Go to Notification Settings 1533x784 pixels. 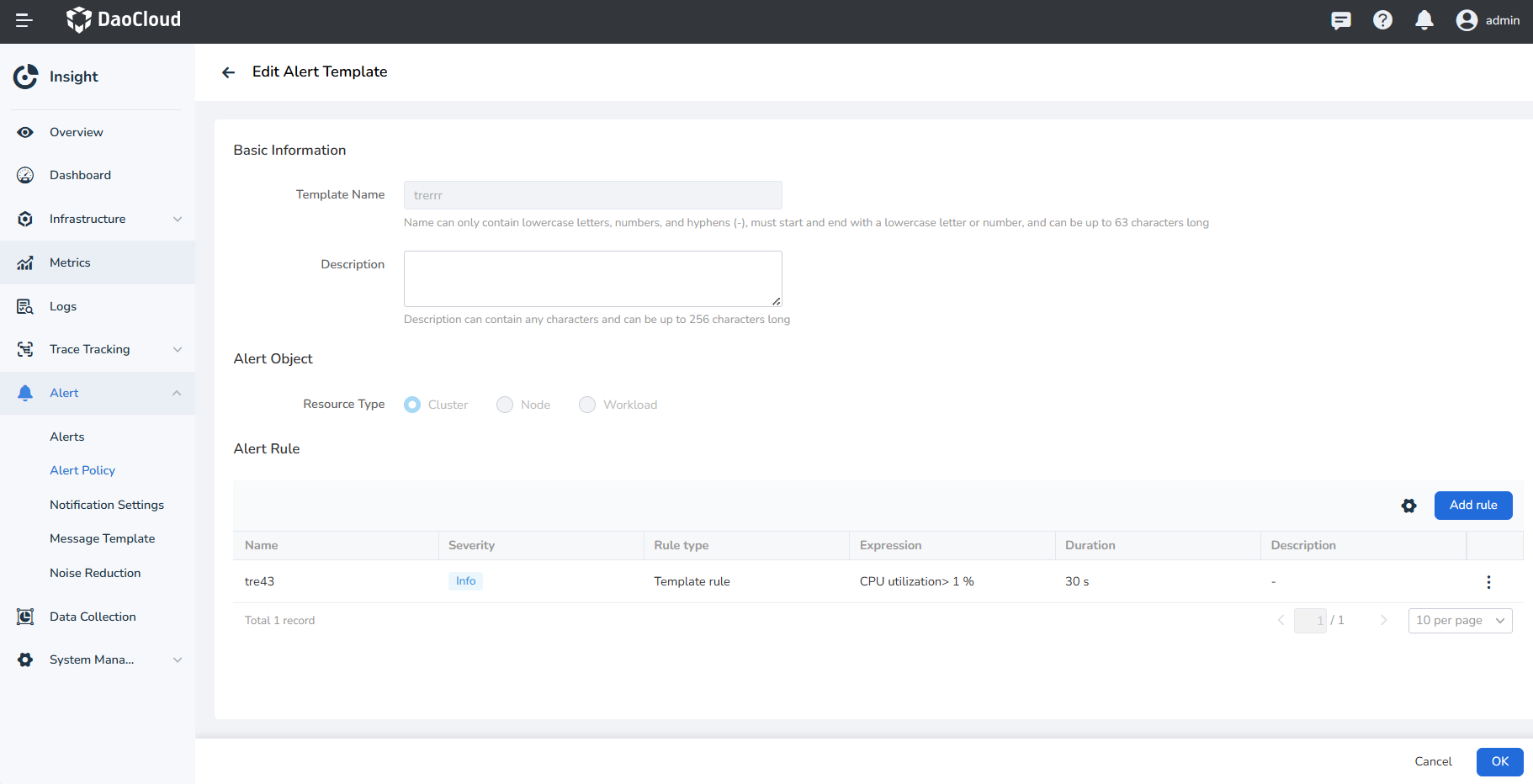pyautogui.click(x=107, y=505)
